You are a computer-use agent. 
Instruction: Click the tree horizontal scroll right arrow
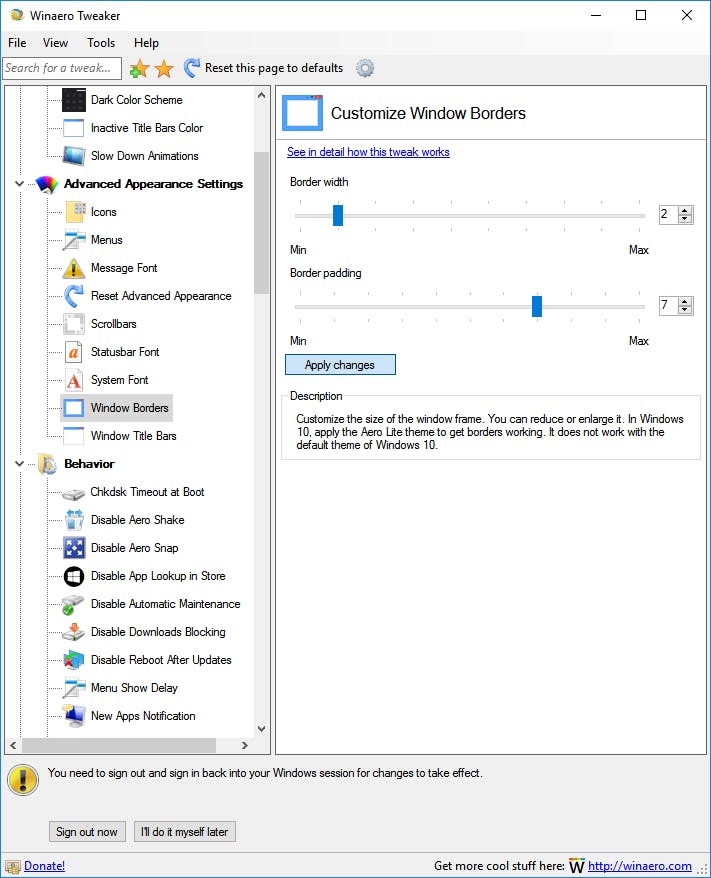coord(244,746)
